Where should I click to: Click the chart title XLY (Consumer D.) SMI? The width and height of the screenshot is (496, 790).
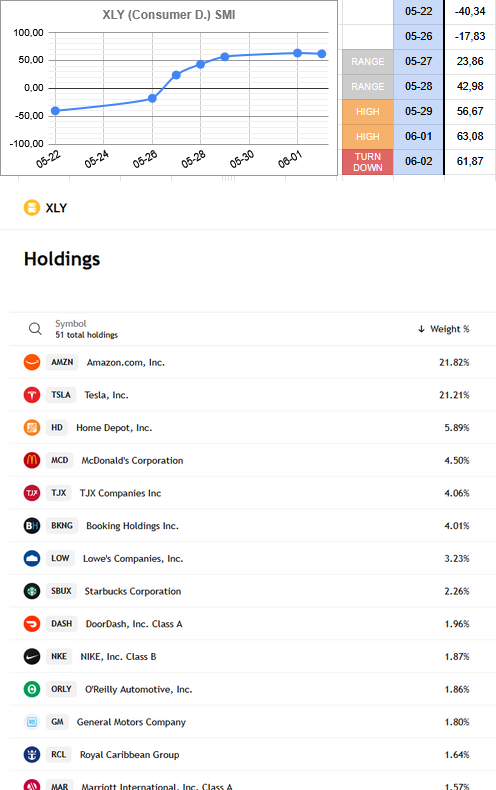point(169,15)
